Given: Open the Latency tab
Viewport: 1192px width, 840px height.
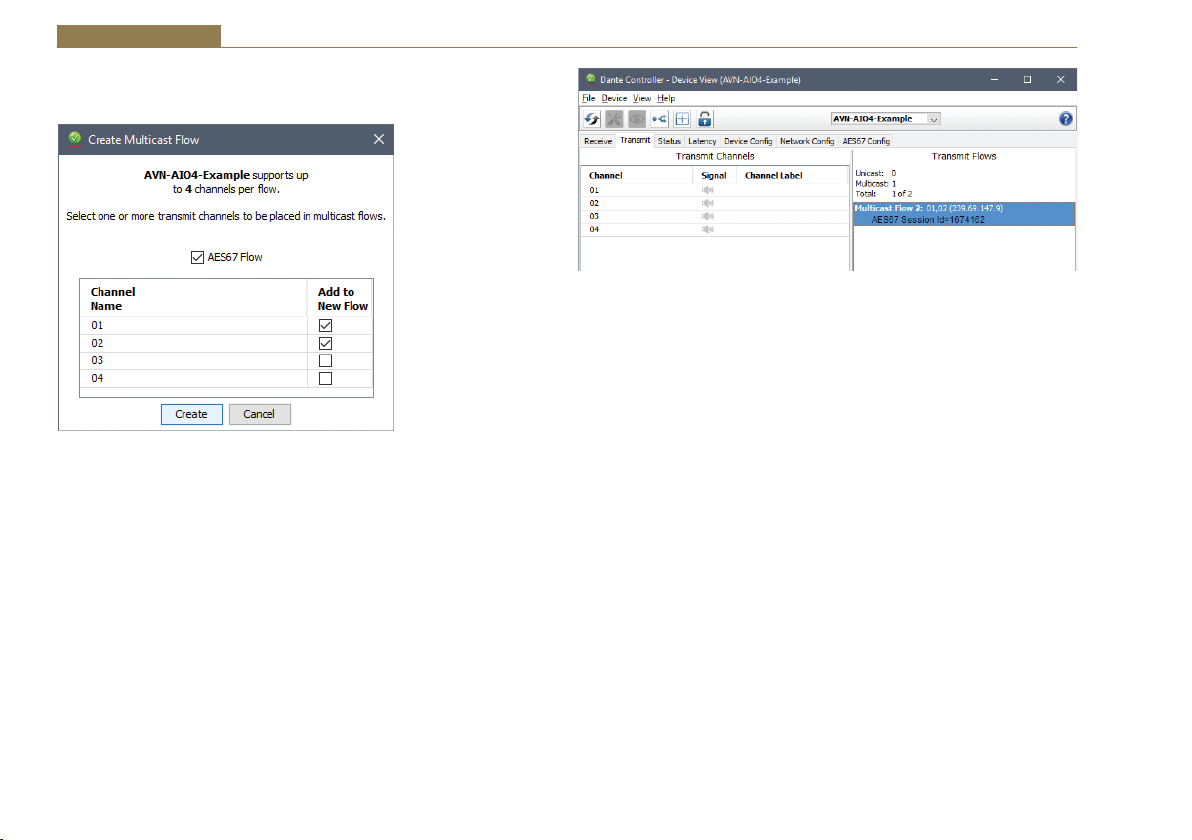Looking at the screenshot, I should pyautogui.click(x=702, y=141).
